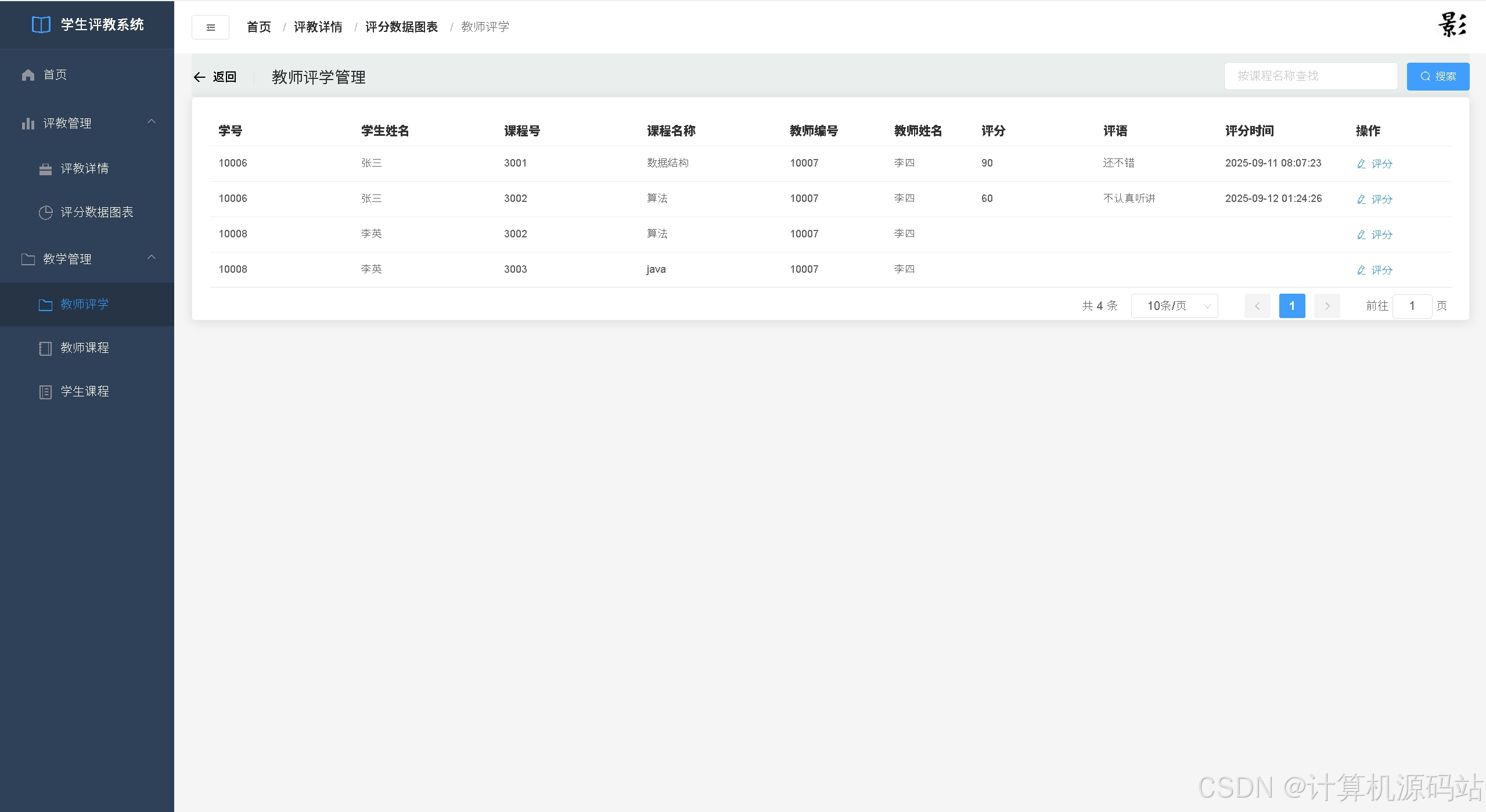
Task: Click the home icon beside 首页
Action: (28, 75)
